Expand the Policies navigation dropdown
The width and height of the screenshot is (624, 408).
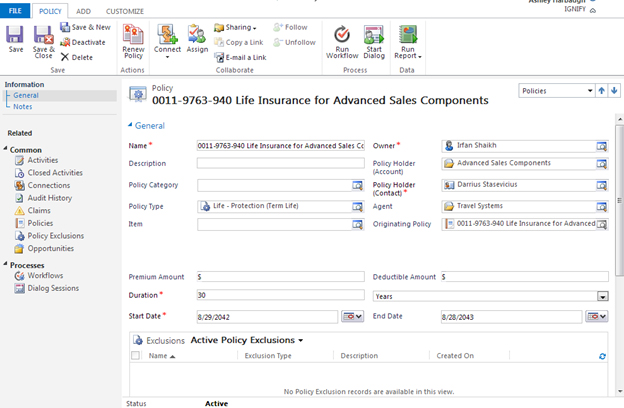(x=589, y=91)
